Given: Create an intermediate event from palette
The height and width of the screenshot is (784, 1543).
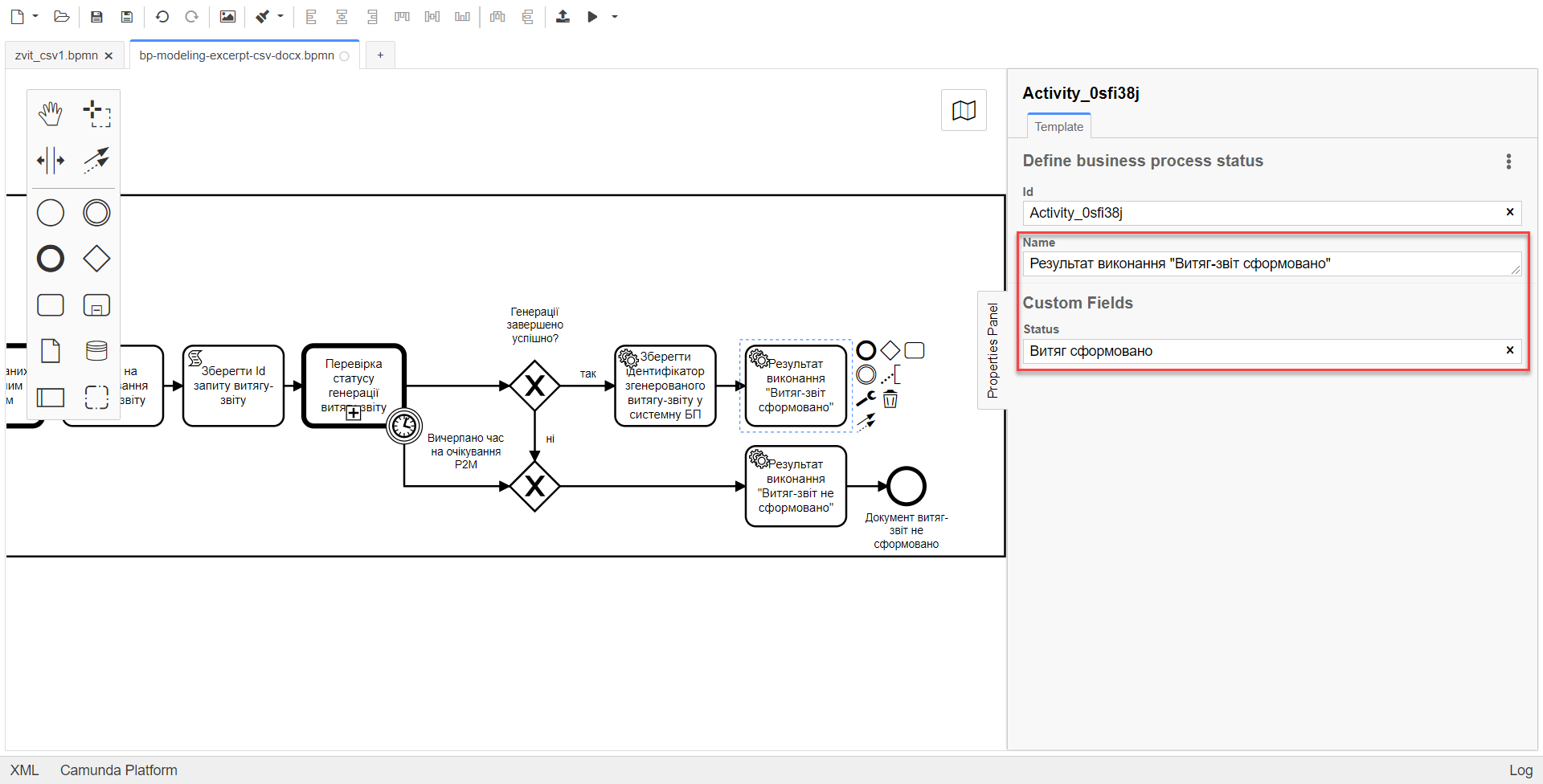Looking at the screenshot, I should tap(96, 213).
